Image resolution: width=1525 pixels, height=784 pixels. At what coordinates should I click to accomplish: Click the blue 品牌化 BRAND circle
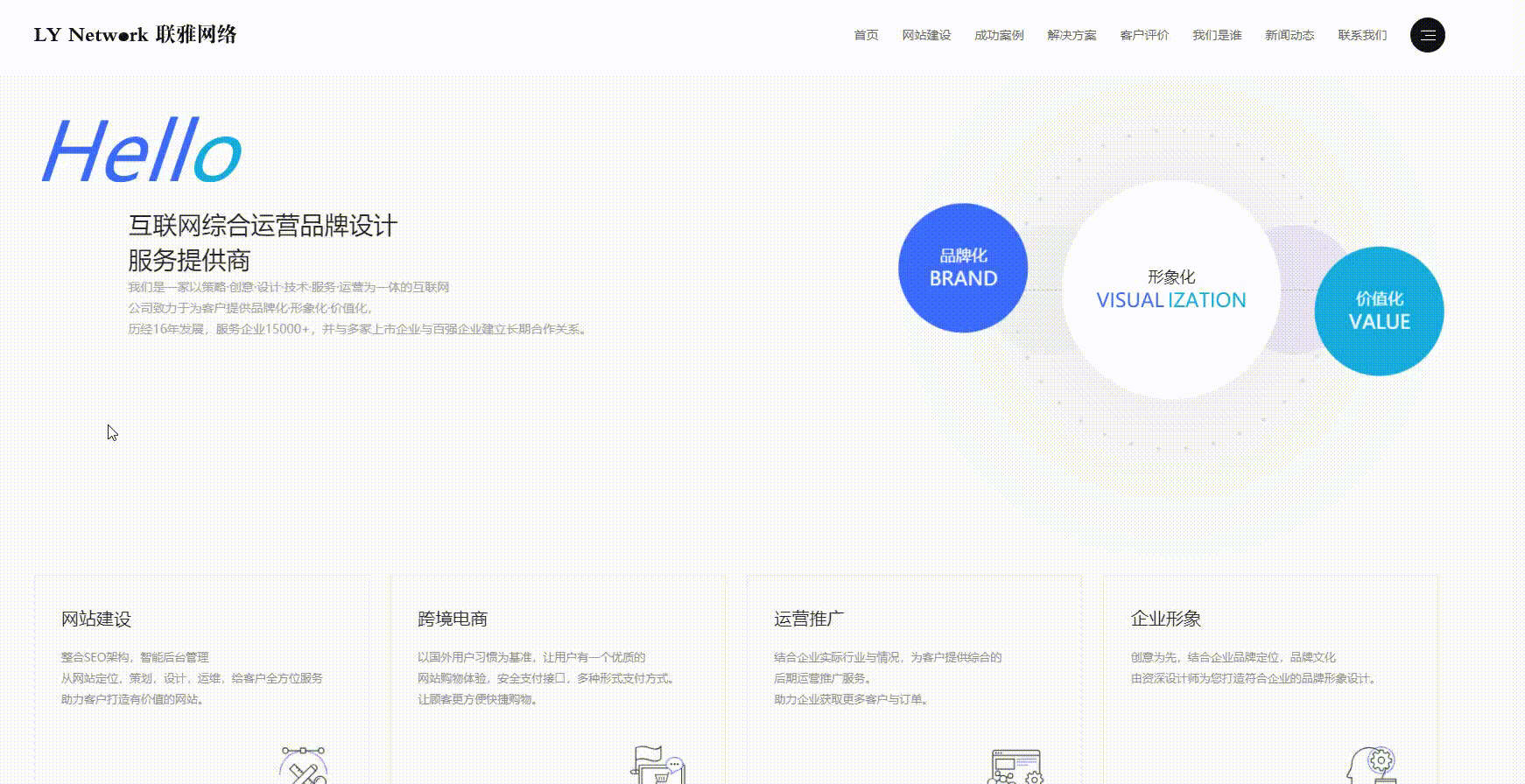(x=963, y=268)
